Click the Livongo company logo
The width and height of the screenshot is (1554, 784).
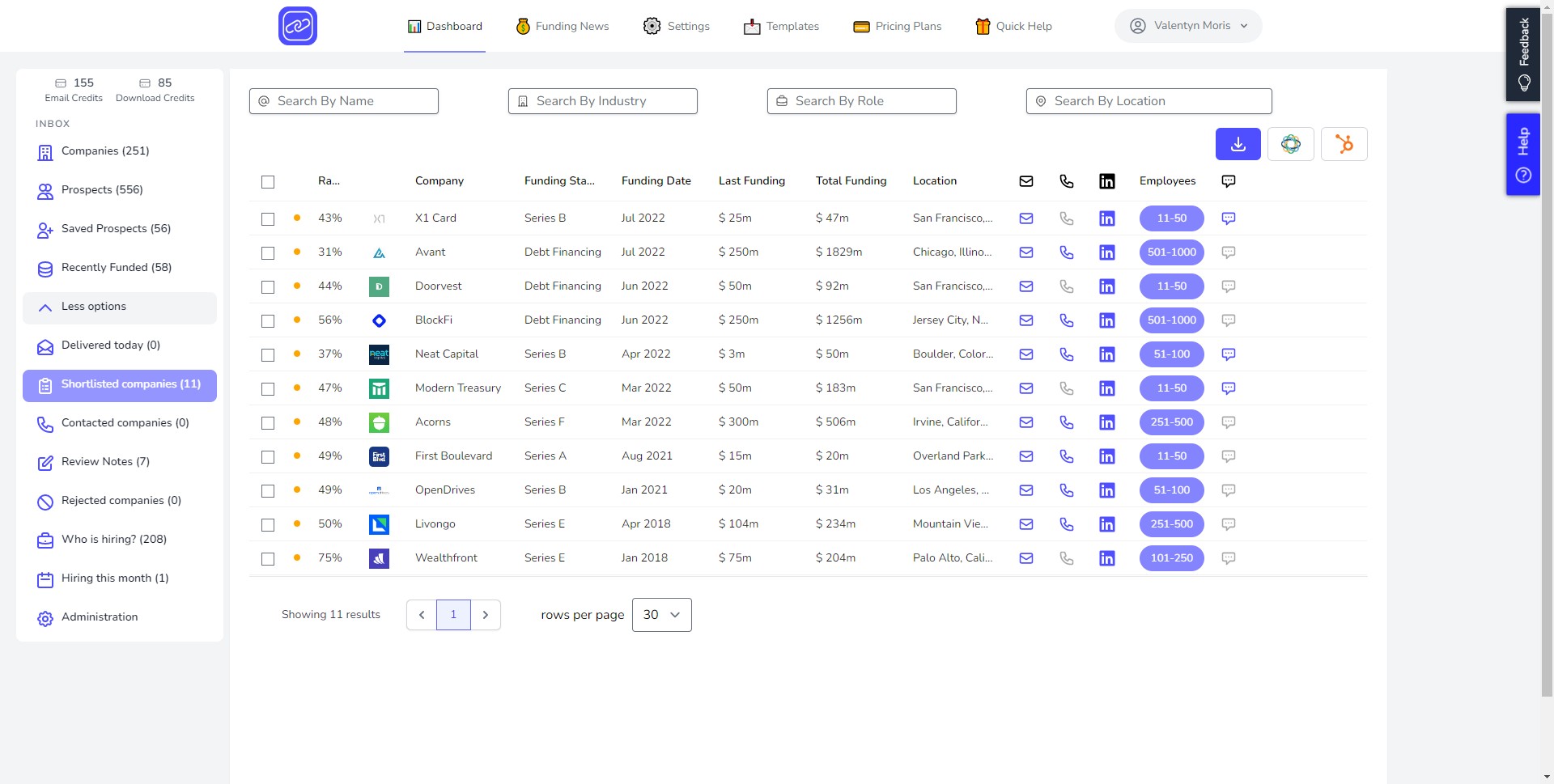tap(379, 524)
